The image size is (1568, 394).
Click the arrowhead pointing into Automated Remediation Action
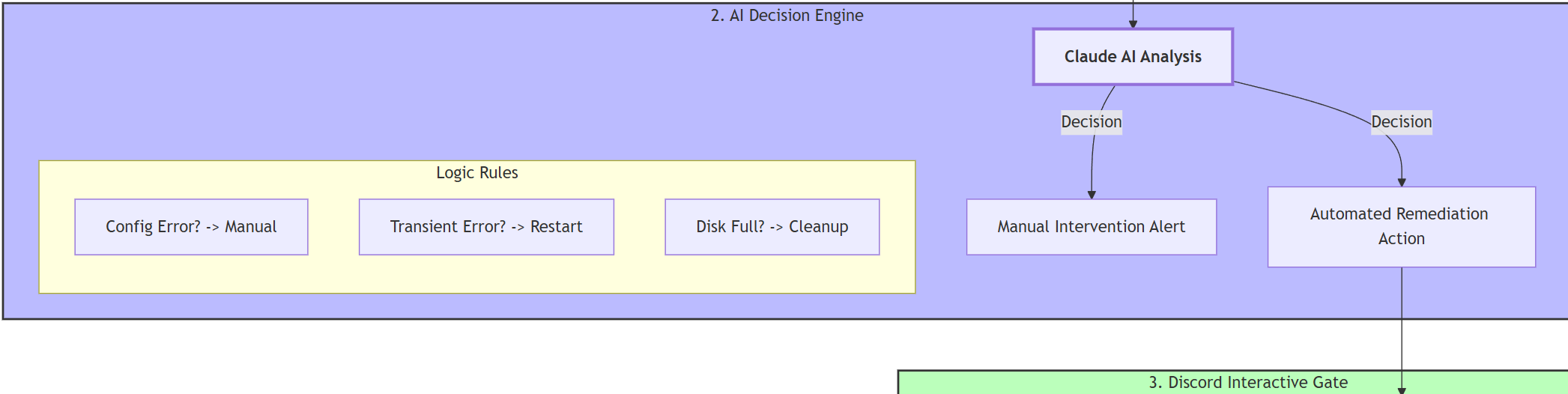(1402, 182)
